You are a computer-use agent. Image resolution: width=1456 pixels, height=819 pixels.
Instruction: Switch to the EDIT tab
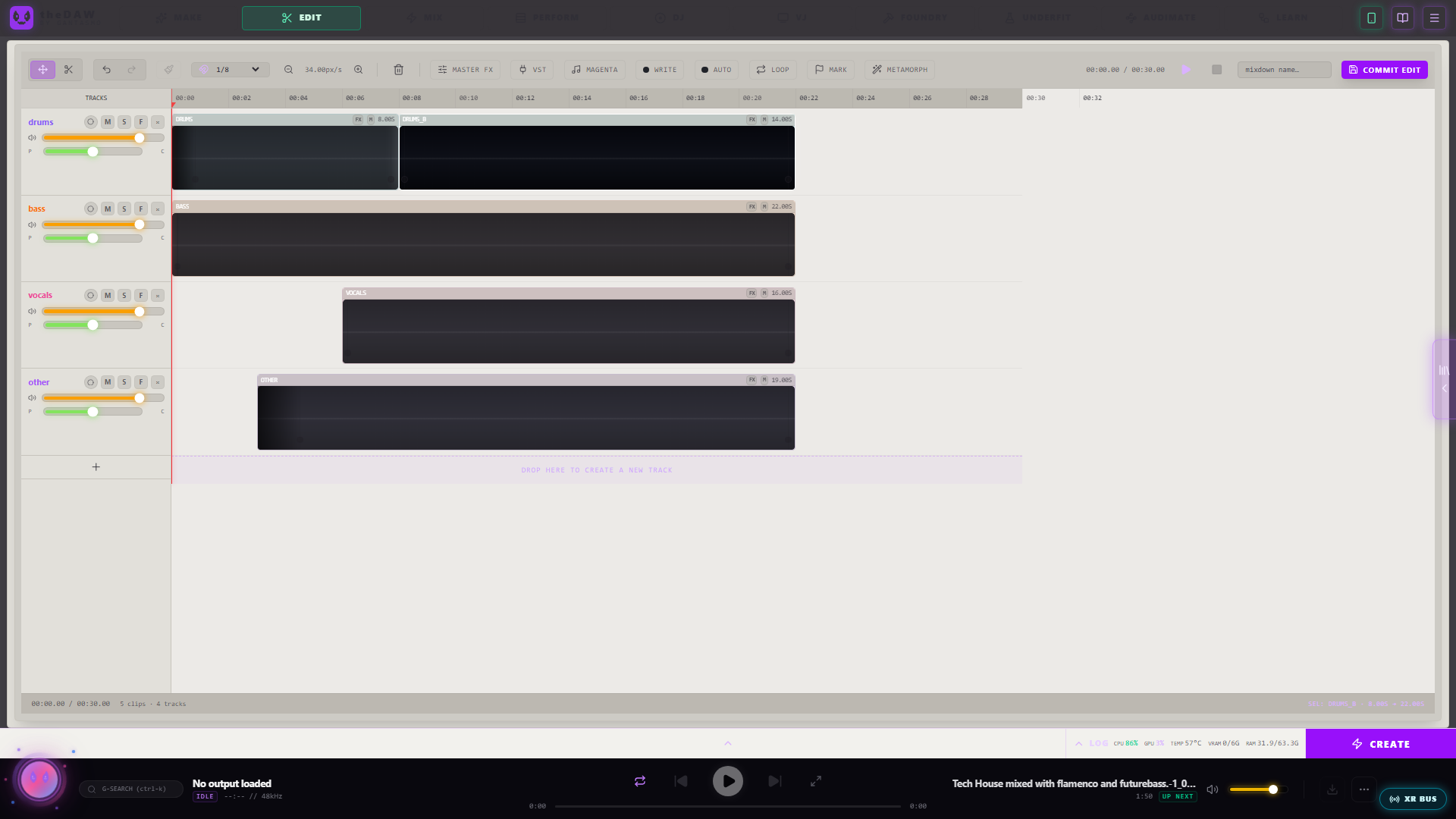(x=301, y=17)
